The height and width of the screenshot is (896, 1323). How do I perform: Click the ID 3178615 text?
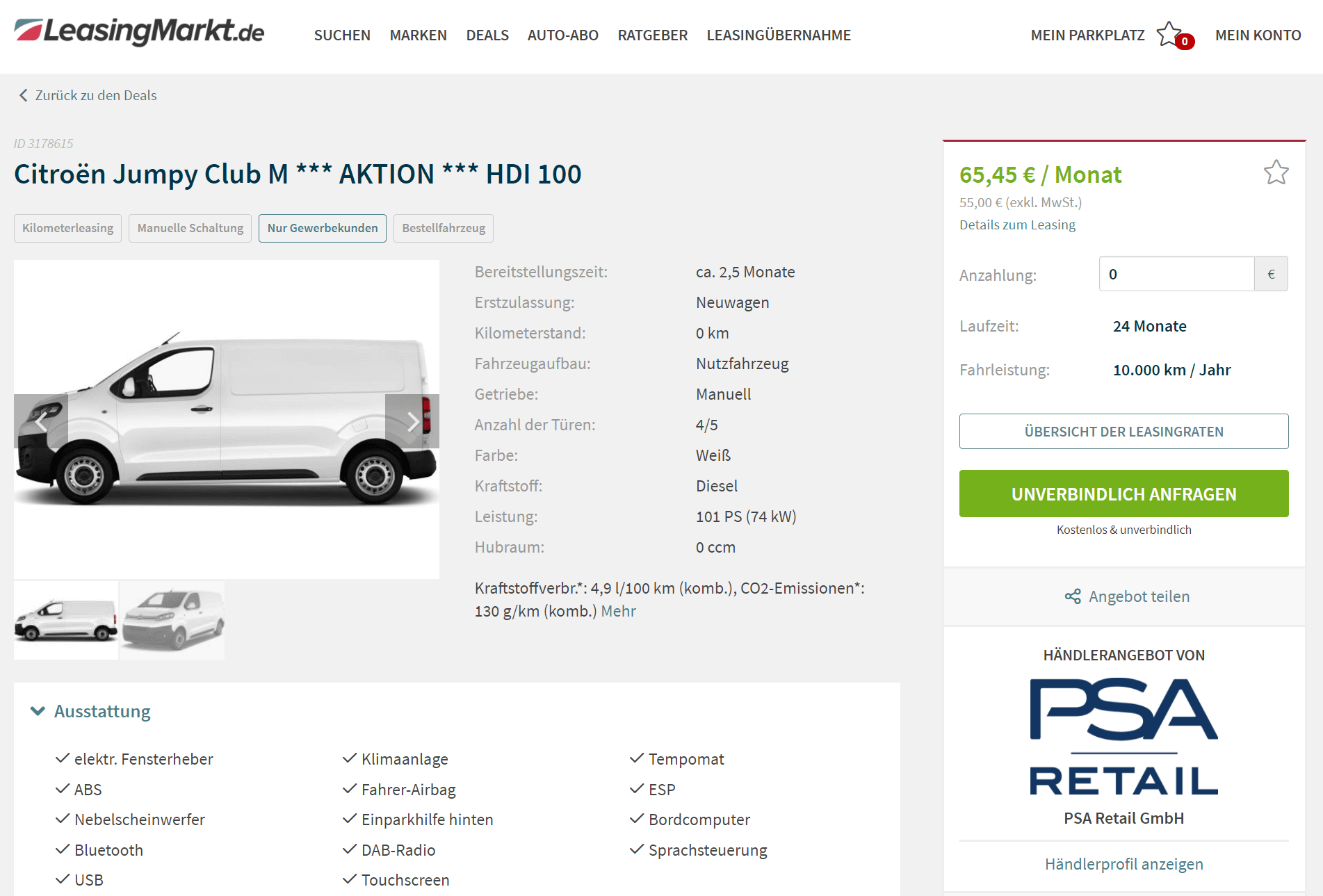pyautogui.click(x=43, y=144)
